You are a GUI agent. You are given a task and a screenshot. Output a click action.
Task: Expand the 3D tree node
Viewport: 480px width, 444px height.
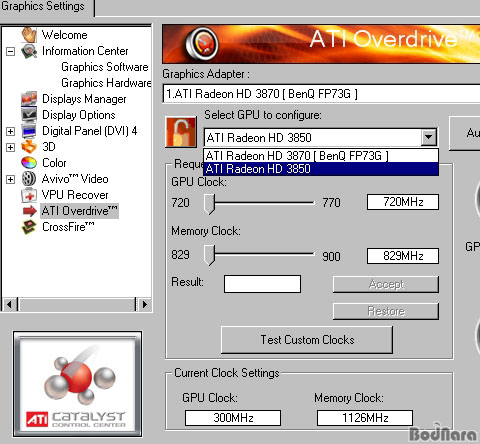[x=11, y=147]
